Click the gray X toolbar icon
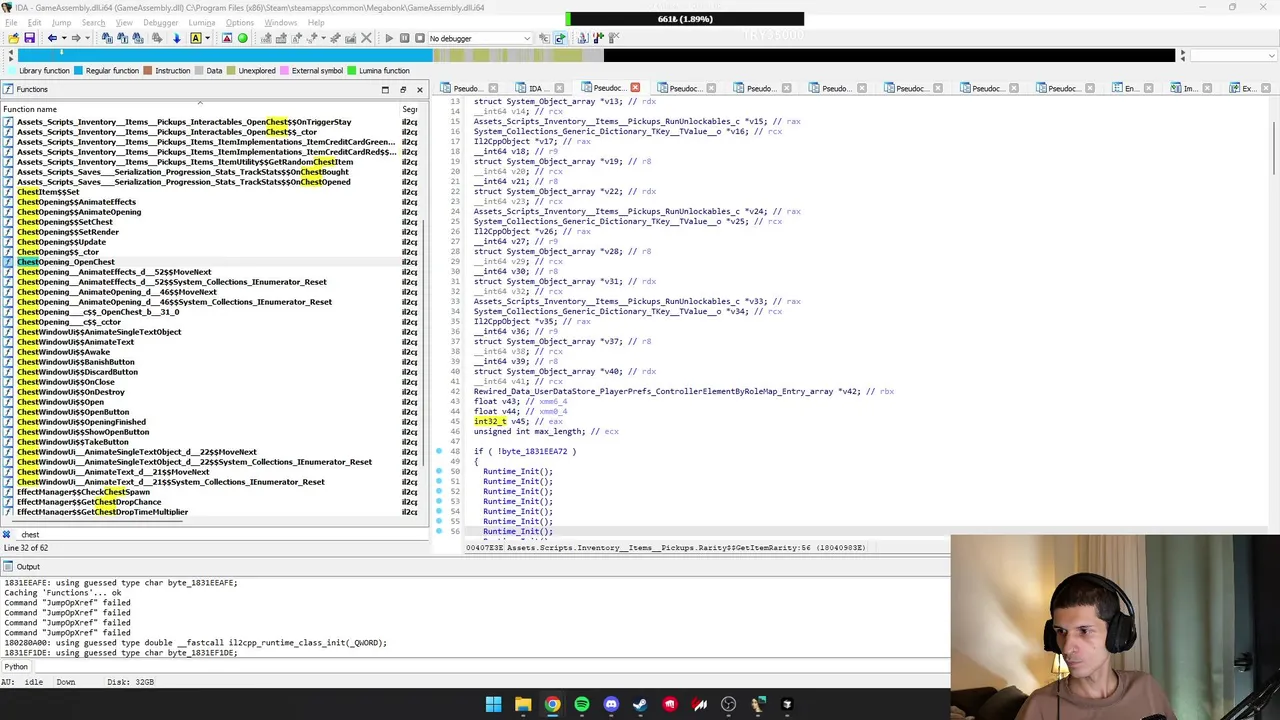The image size is (1280, 720). pyautogui.click(x=365, y=38)
